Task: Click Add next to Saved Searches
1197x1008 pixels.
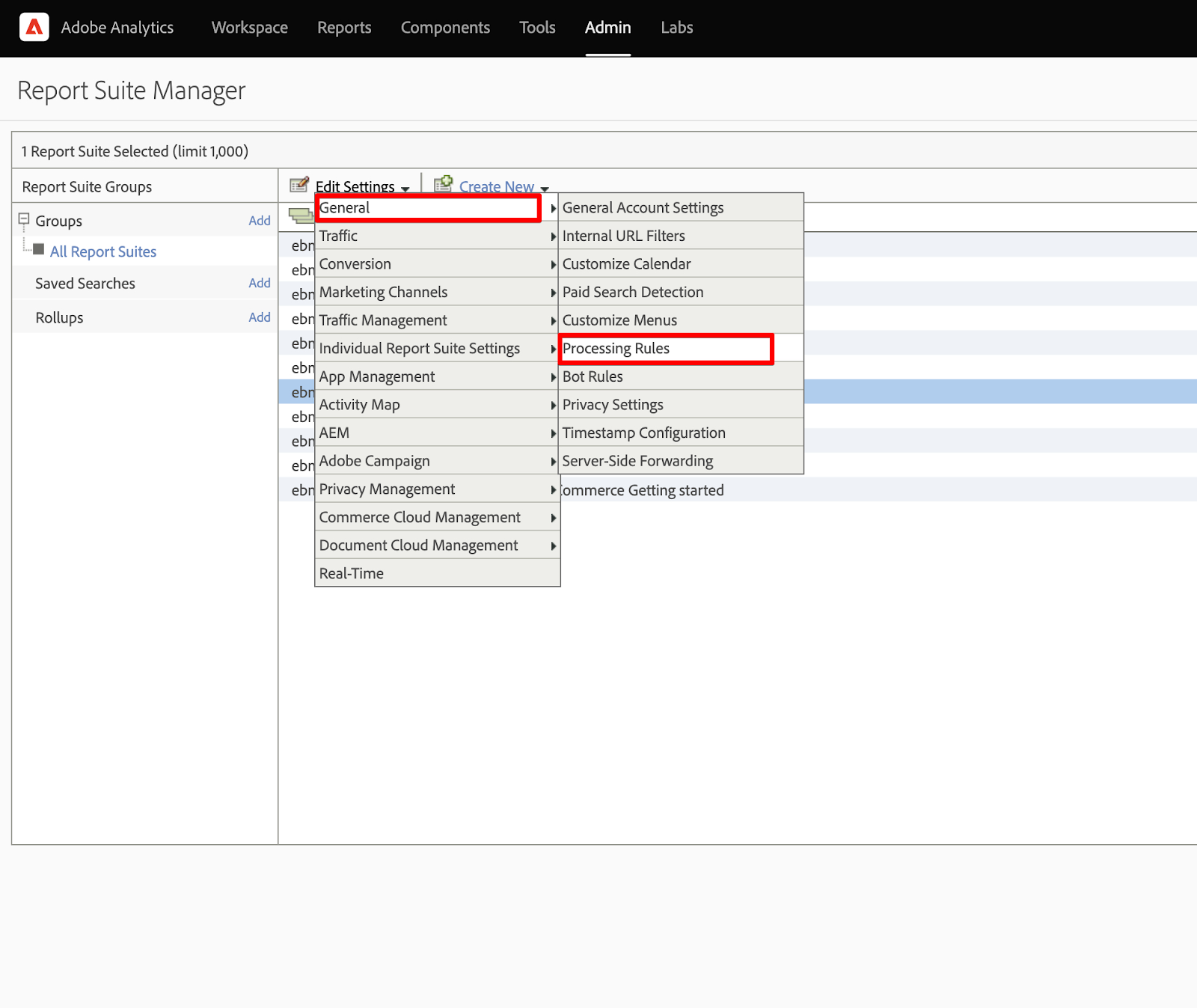Action: click(260, 283)
